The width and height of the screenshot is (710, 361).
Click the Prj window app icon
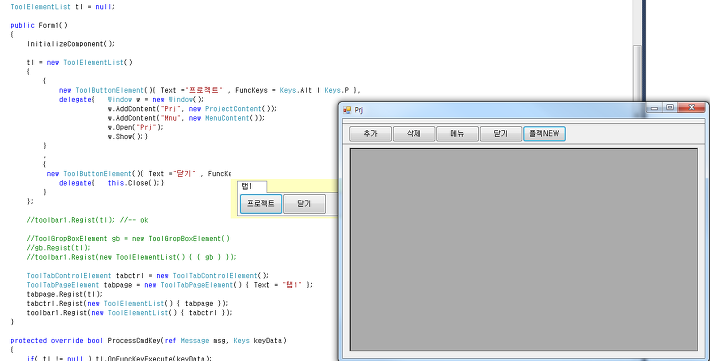coord(347,110)
